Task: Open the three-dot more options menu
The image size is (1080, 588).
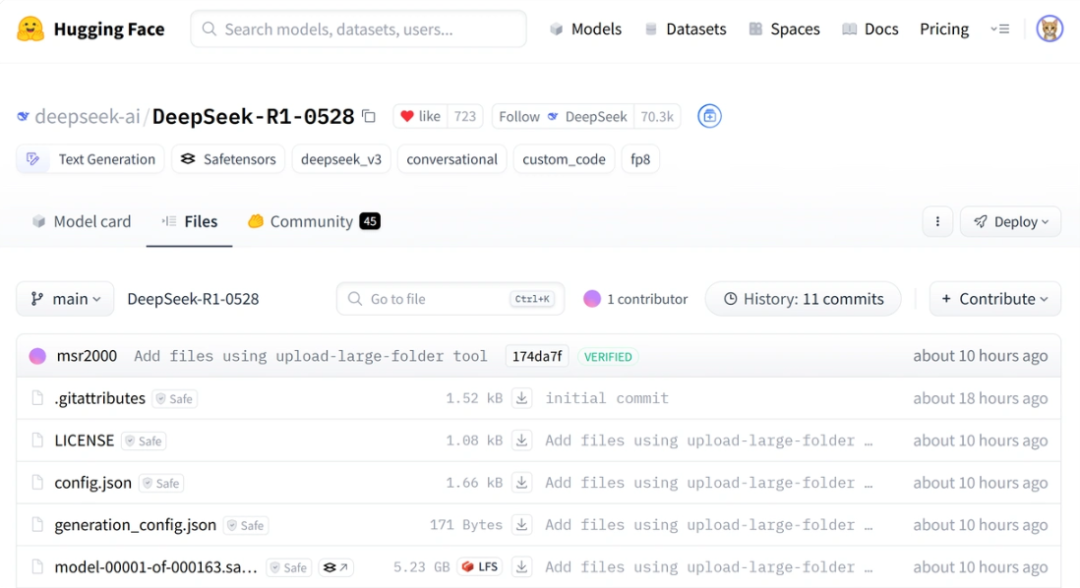Action: pos(937,222)
